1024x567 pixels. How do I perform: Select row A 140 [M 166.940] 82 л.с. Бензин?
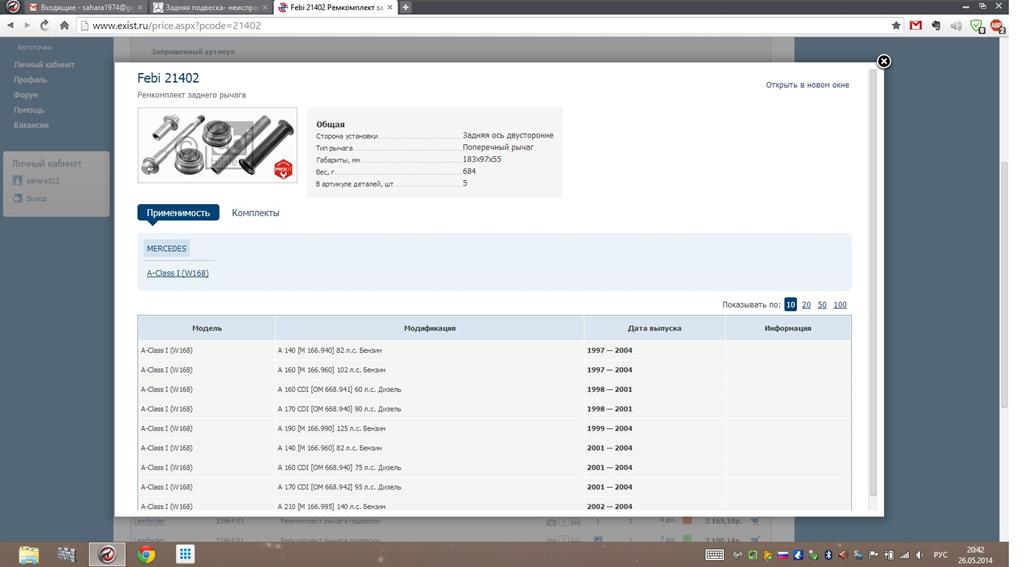pos(494,350)
